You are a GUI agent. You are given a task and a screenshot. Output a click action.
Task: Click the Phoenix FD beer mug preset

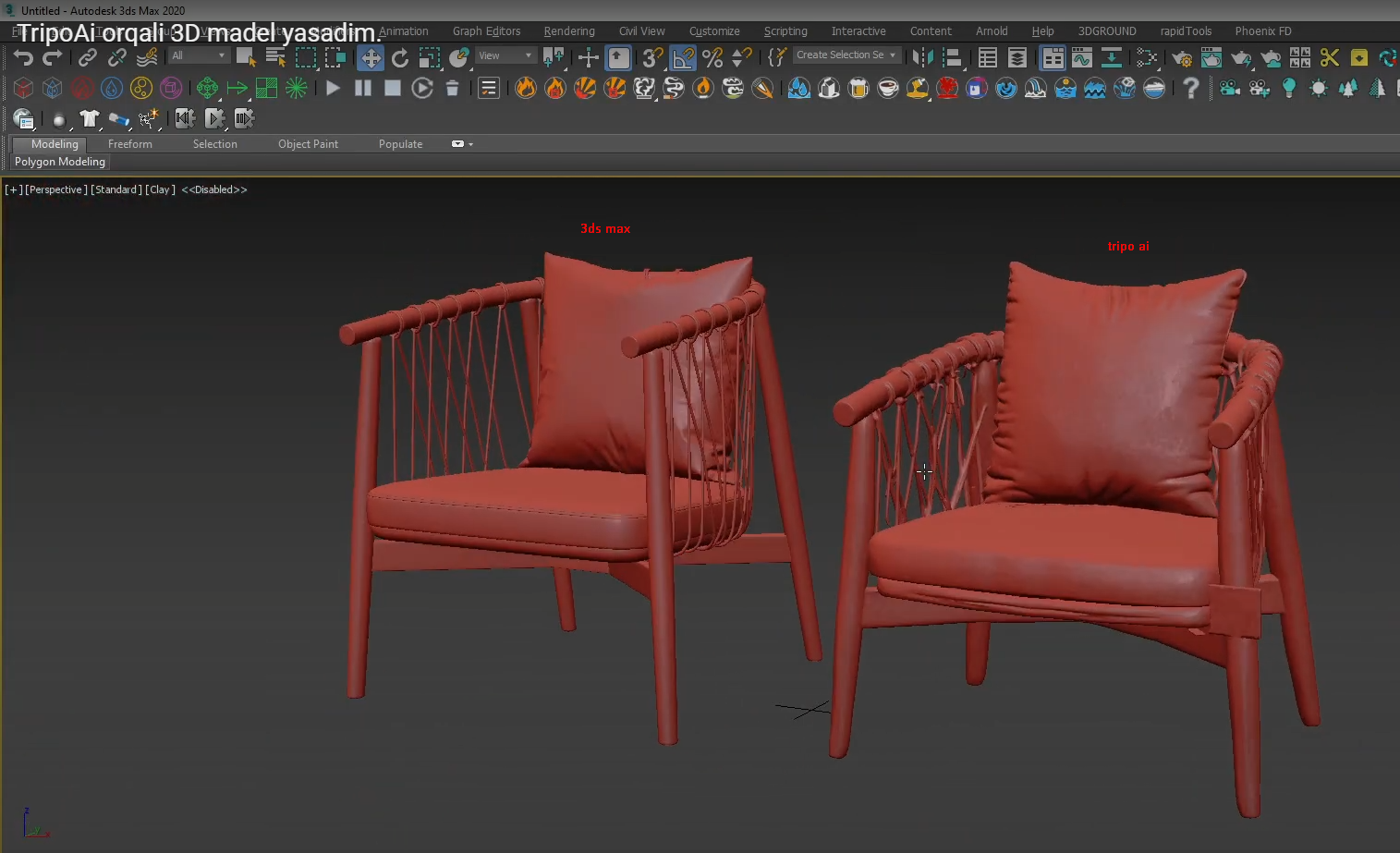(858, 88)
